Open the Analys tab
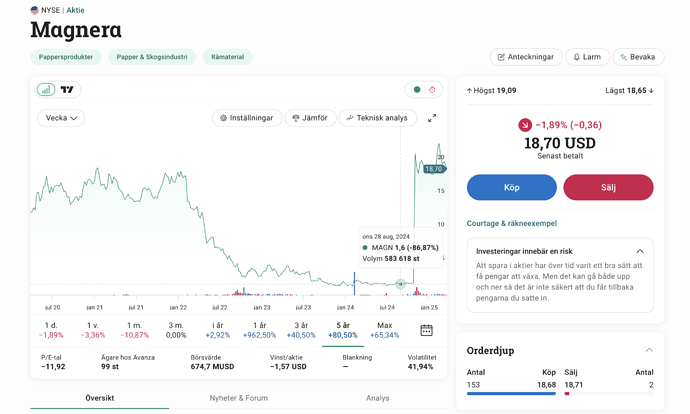Viewport: 690px width, 414px height. [377, 398]
